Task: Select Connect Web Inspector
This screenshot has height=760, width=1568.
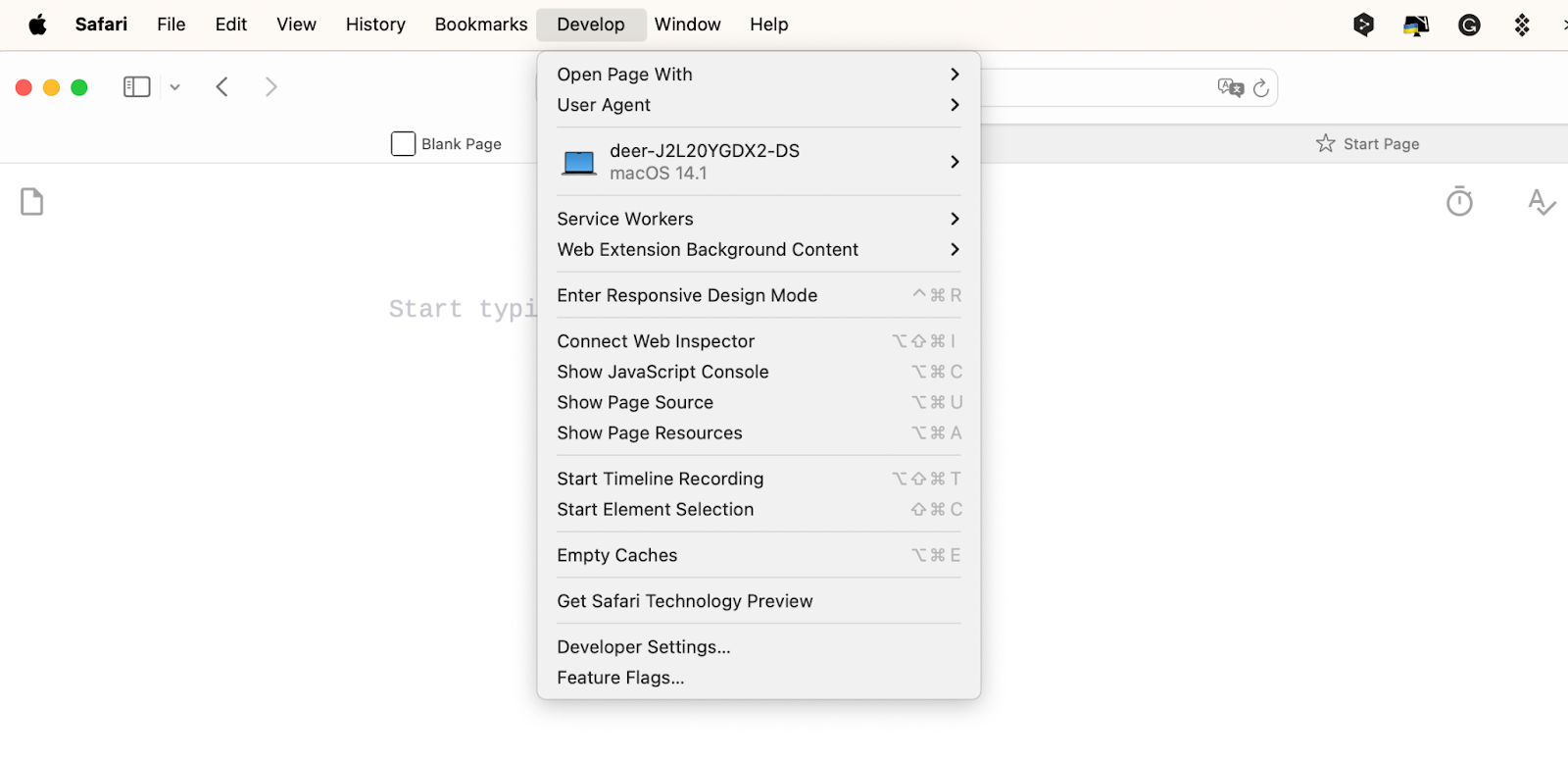Action: [x=759, y=341]
